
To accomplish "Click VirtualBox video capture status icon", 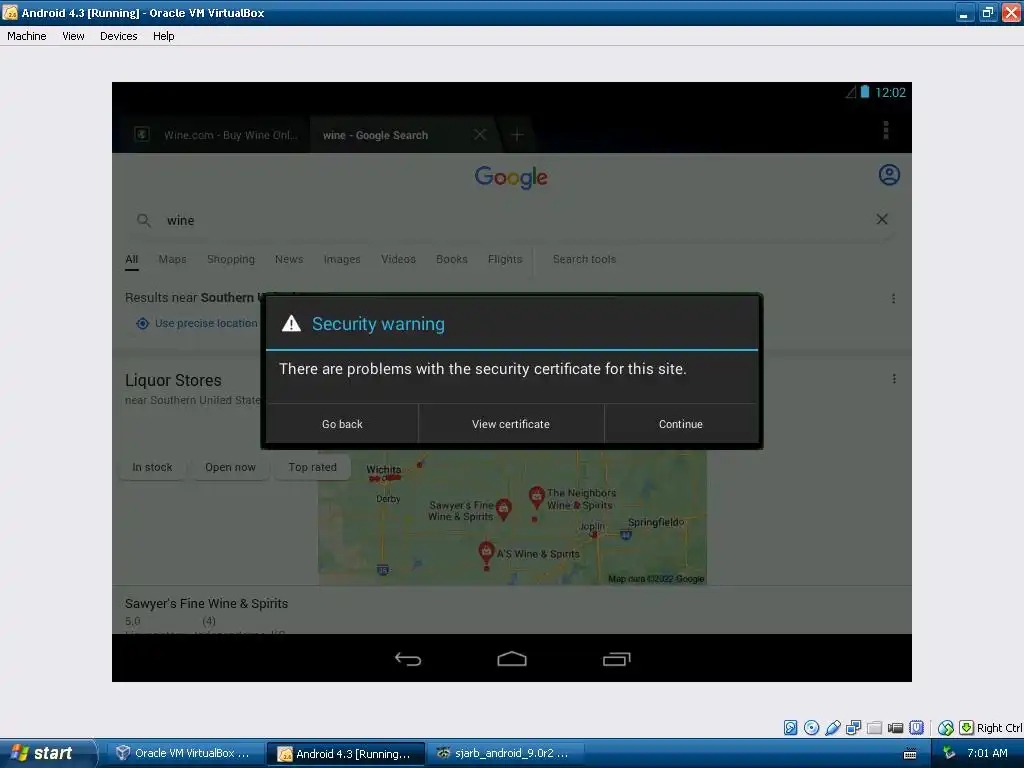I will pyautogui.click(x=895, y=728).
